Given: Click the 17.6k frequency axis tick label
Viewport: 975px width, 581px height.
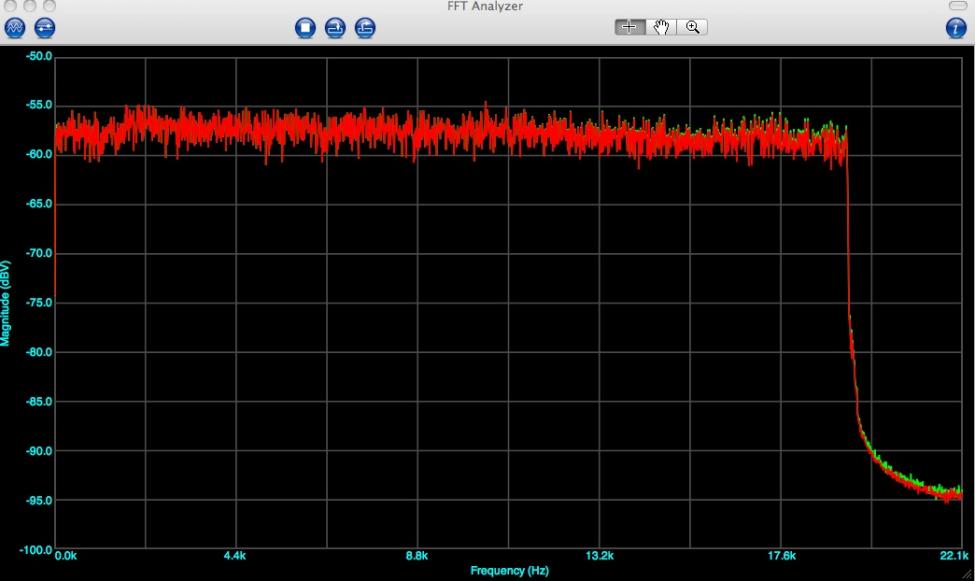Looking at the screenshot, I should click(x=781, y=556).
